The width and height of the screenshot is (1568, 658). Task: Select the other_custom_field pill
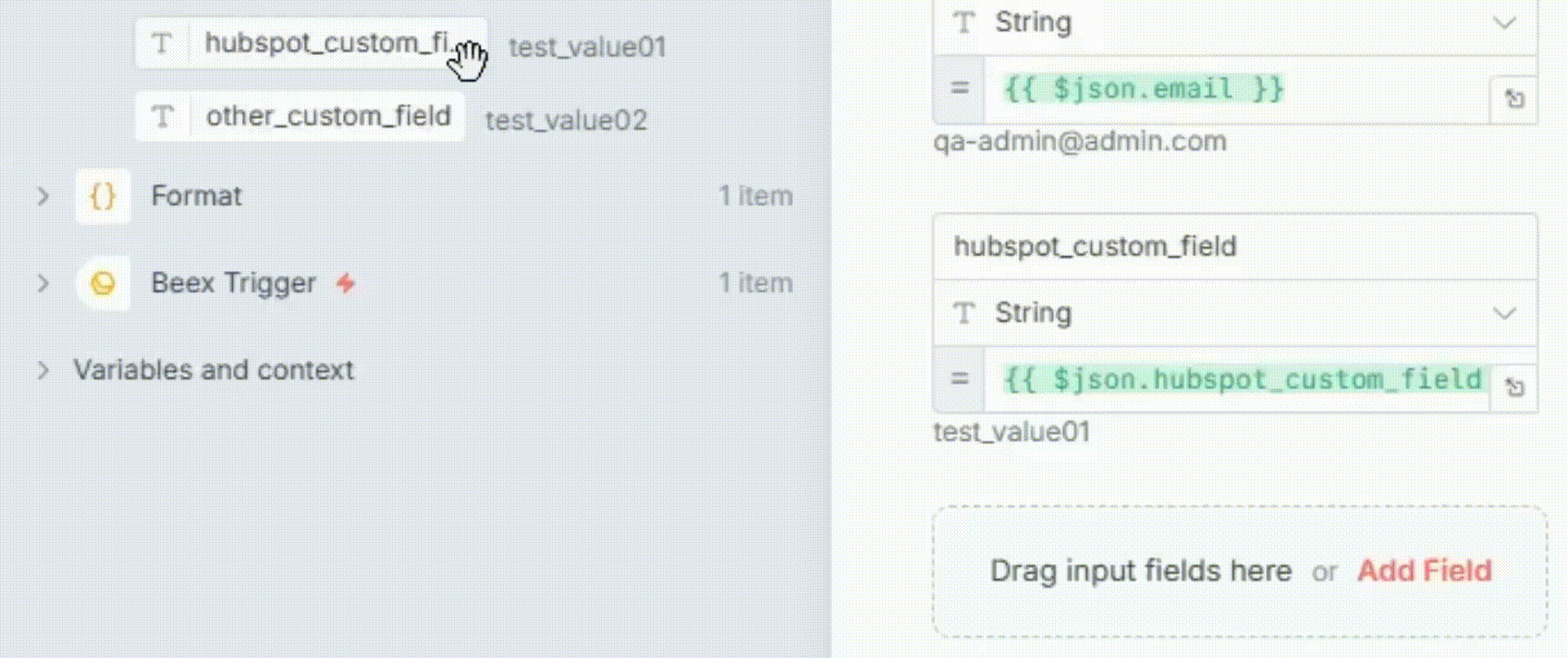[327, 117]
